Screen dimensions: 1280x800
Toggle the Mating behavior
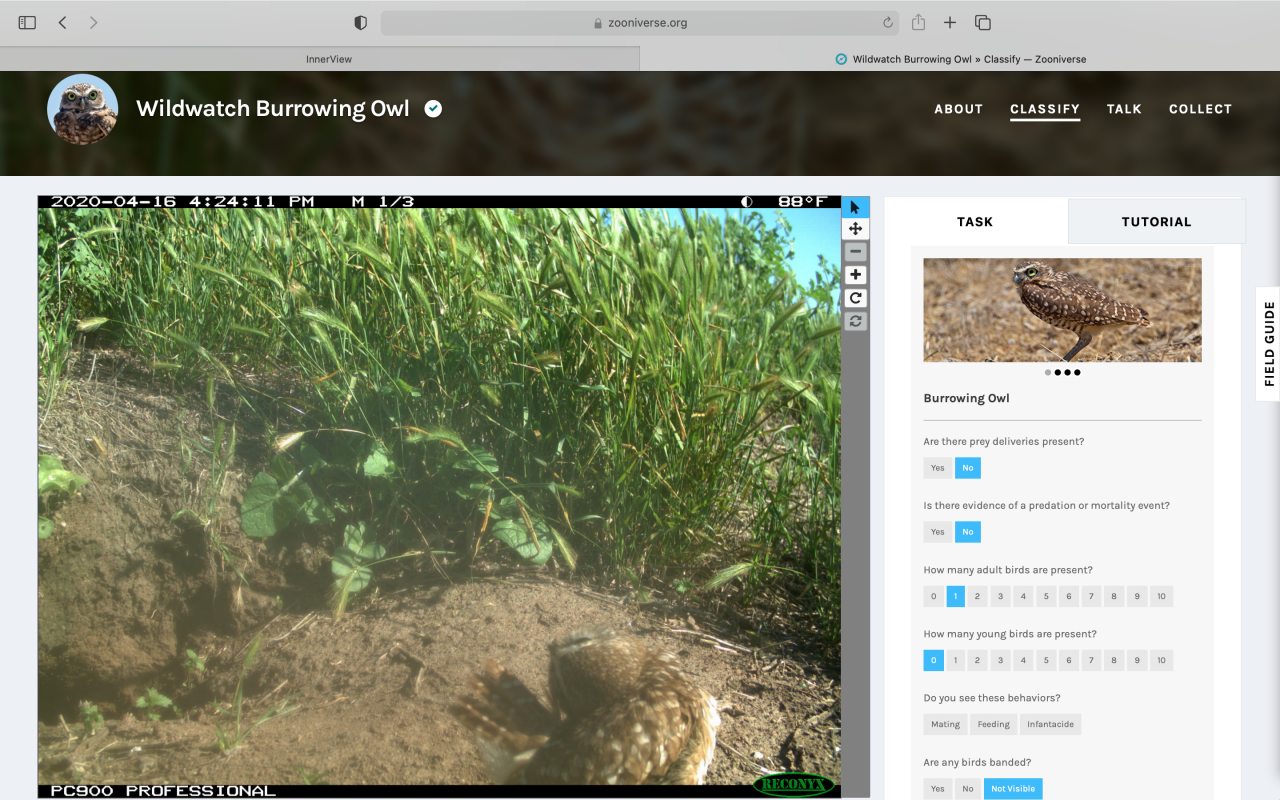945,724
